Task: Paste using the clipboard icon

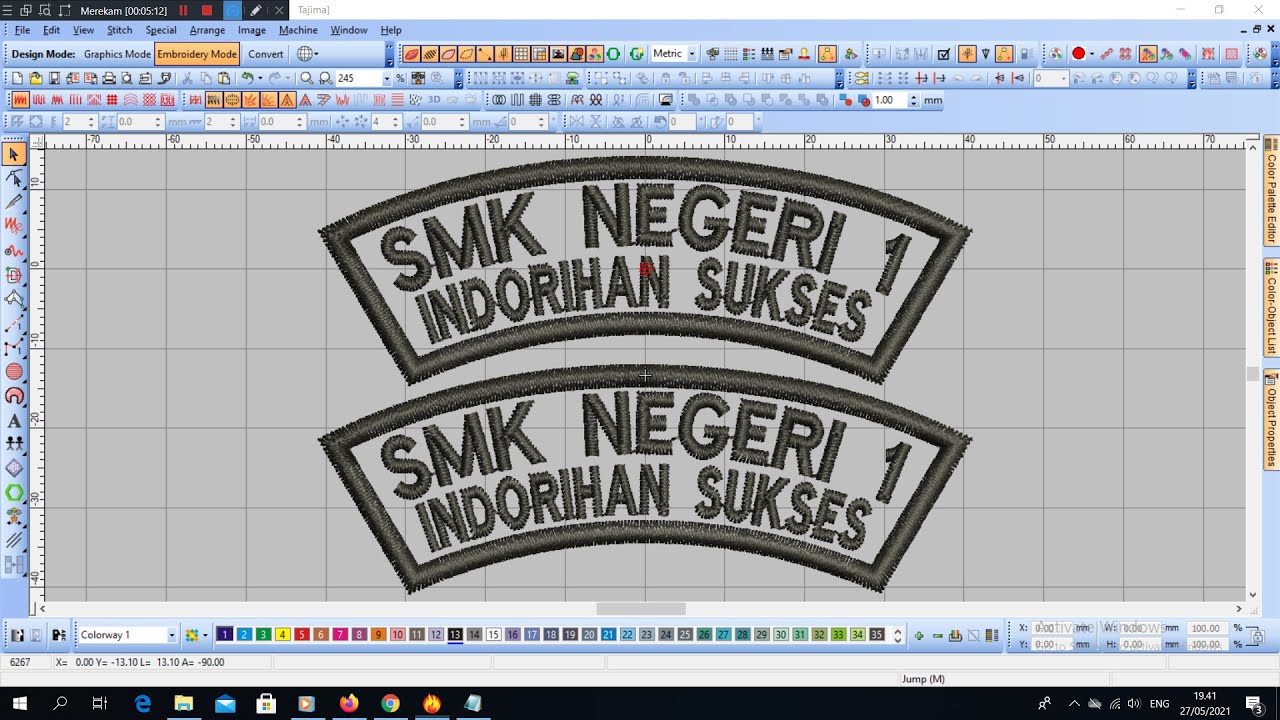Action: (x=223, y=78)
